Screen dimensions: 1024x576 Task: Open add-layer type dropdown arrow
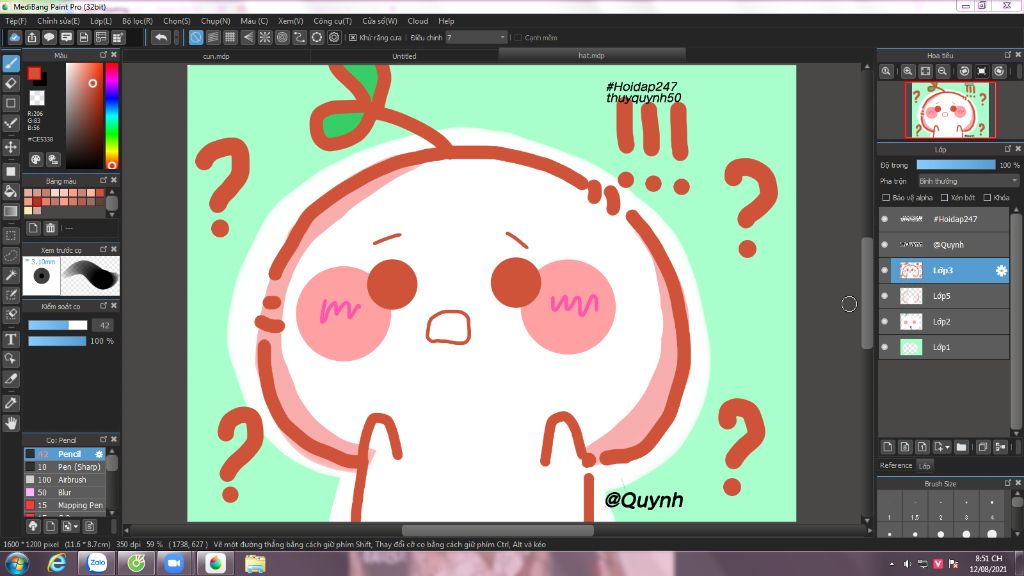tap(948, 447)
